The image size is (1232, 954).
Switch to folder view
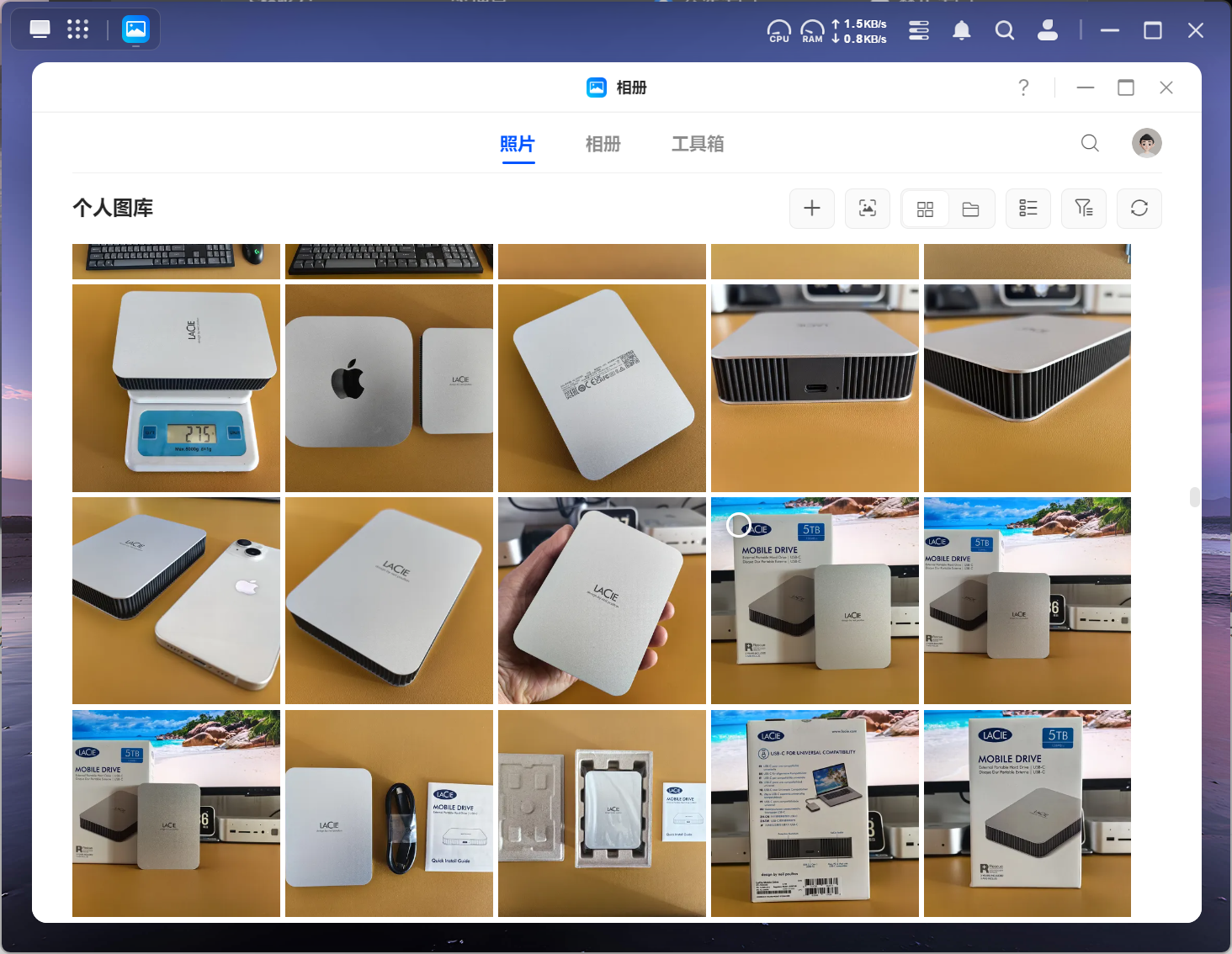click(971, 209)
